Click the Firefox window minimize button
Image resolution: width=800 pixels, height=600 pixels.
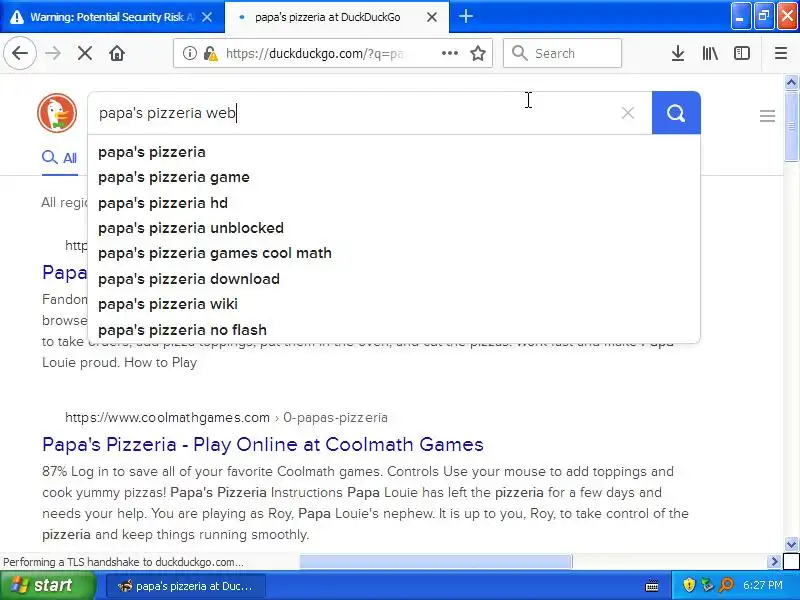pyautogui.click(x=740, y=16)
